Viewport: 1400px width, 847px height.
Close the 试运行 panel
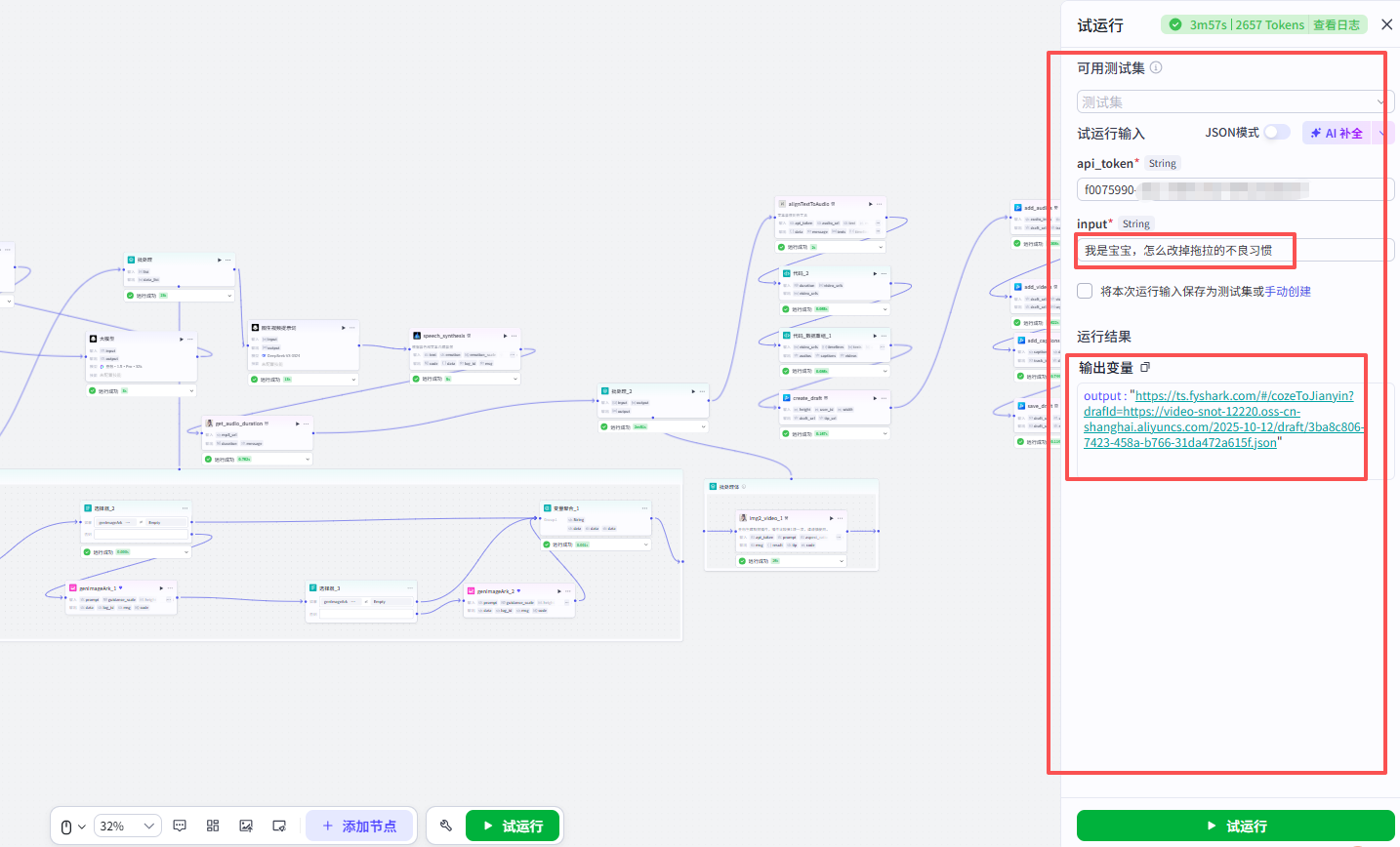(x=1386, y=24)
